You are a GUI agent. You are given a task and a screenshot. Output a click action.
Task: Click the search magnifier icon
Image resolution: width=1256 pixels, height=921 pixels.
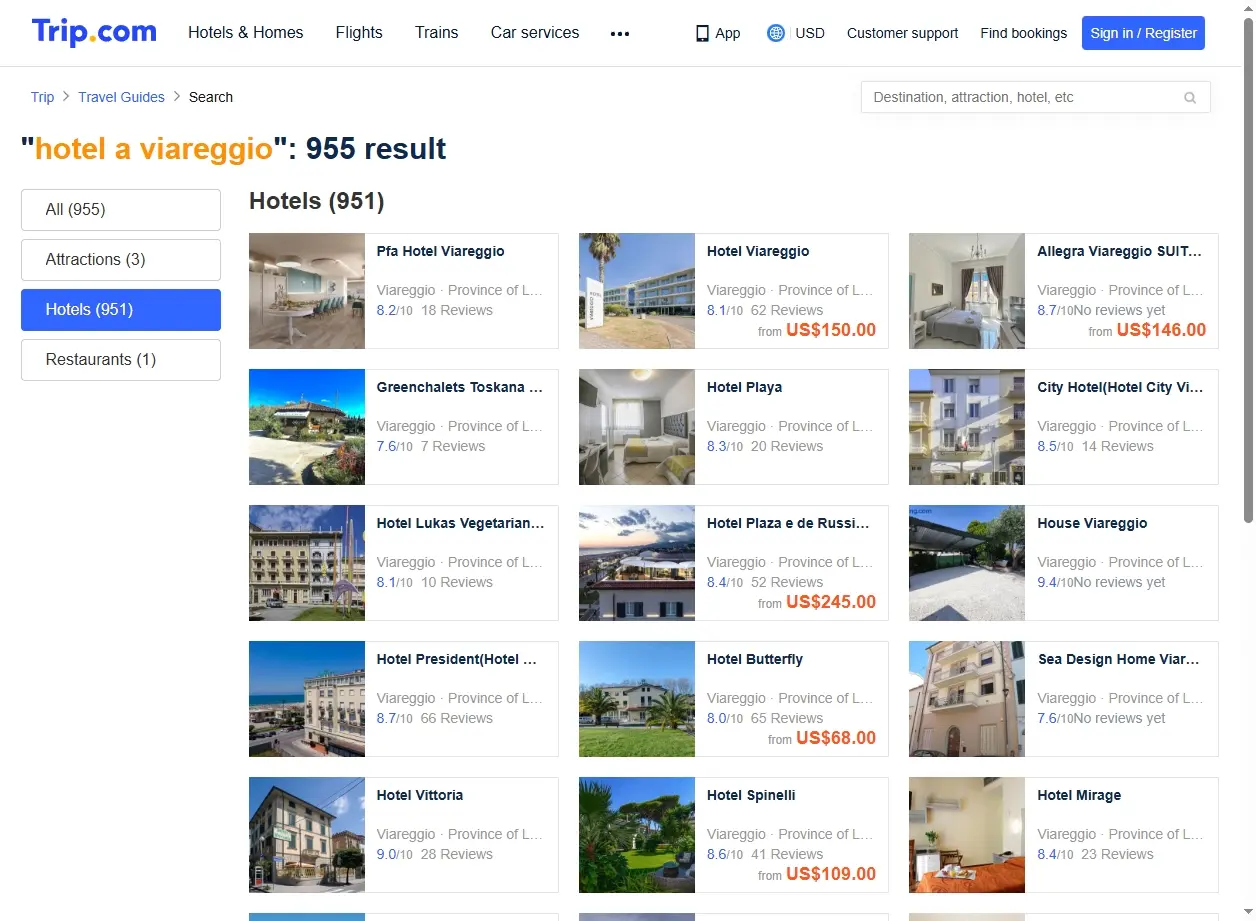pos(1190,97)
